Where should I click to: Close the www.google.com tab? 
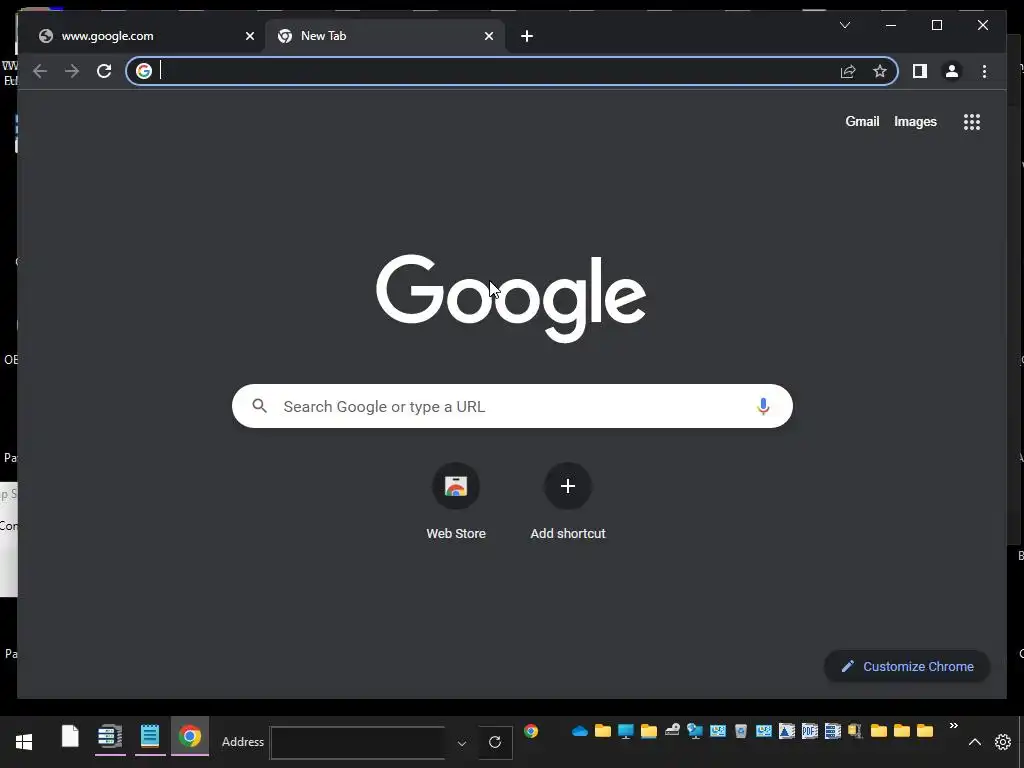click(249, 36)
